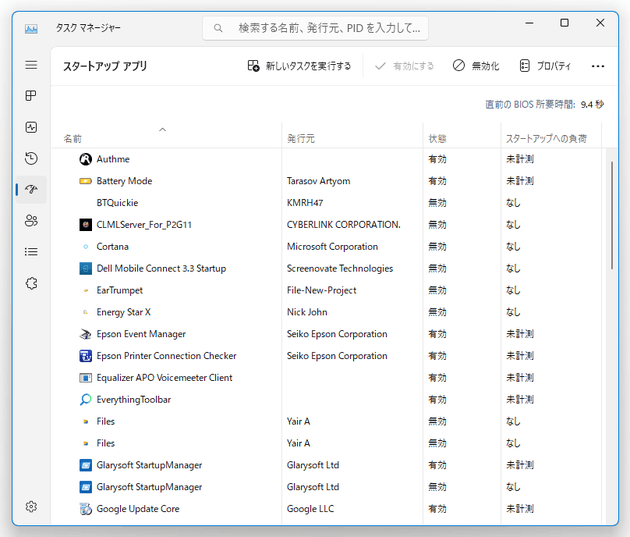This screenshot has height=537, width=630.
Task: Click File-New-Project publisher cell
Action: coord(321,290)
